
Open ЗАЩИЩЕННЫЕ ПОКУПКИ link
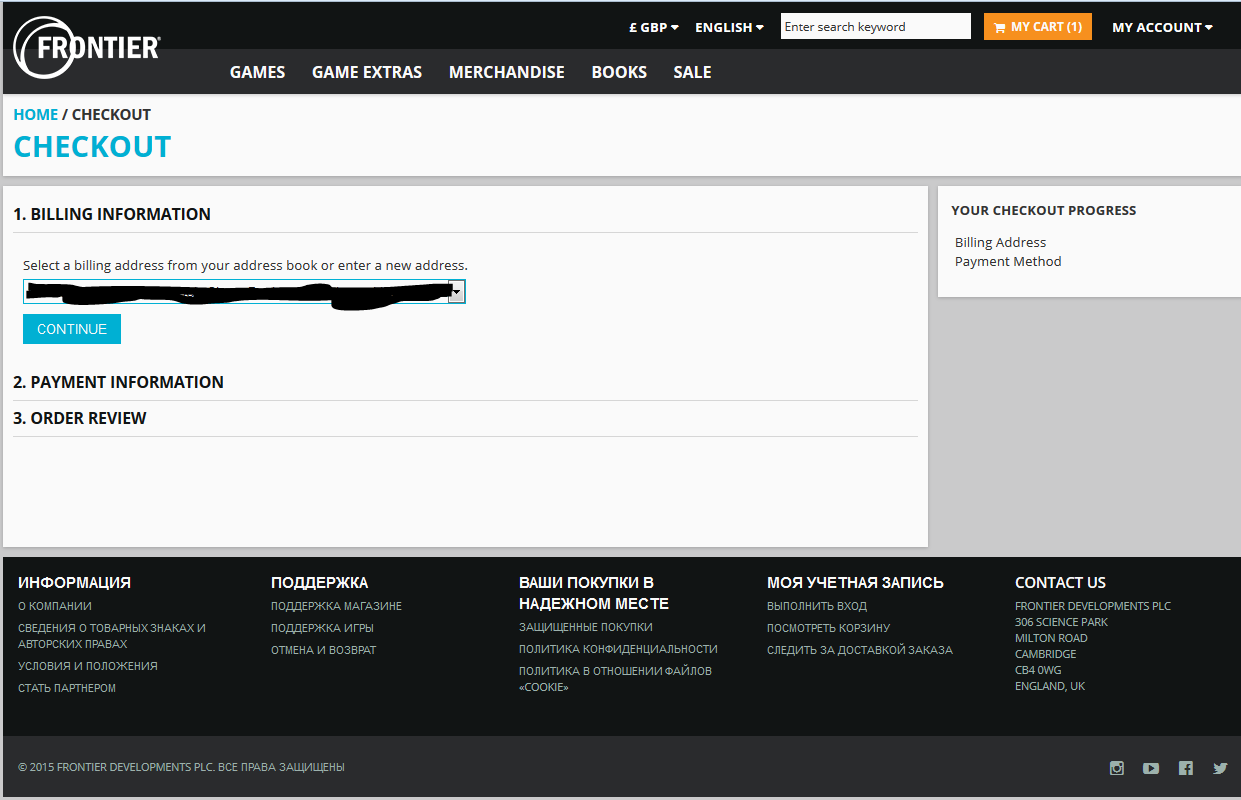coord(586,627)
